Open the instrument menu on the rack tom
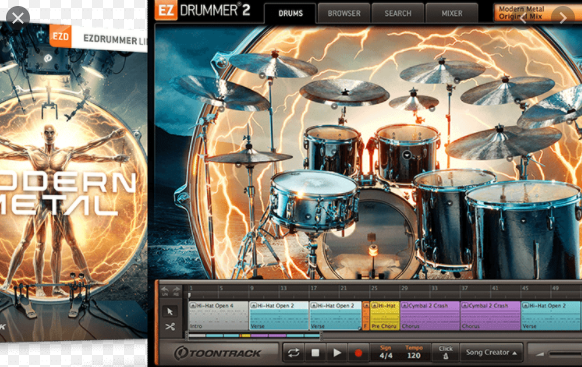Viewport: 582px width, 367px height. (x=407, y=155)
